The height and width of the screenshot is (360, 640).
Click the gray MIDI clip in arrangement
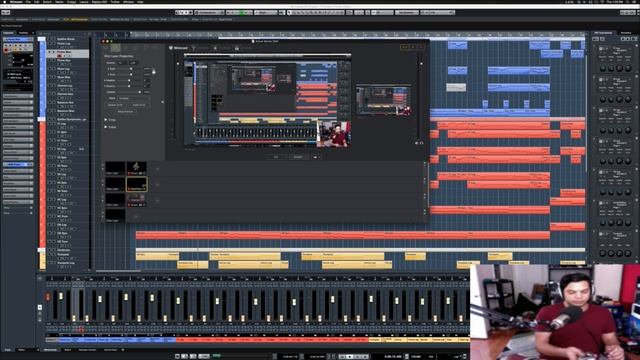[456, 87]
